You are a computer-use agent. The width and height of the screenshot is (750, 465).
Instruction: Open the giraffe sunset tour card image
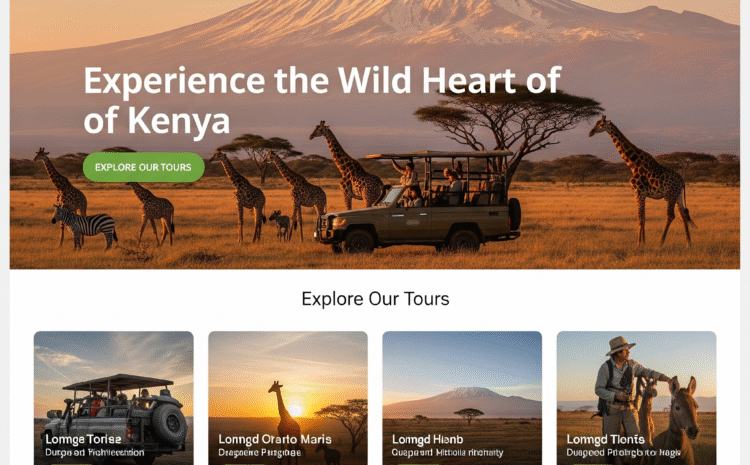[288, 398]
